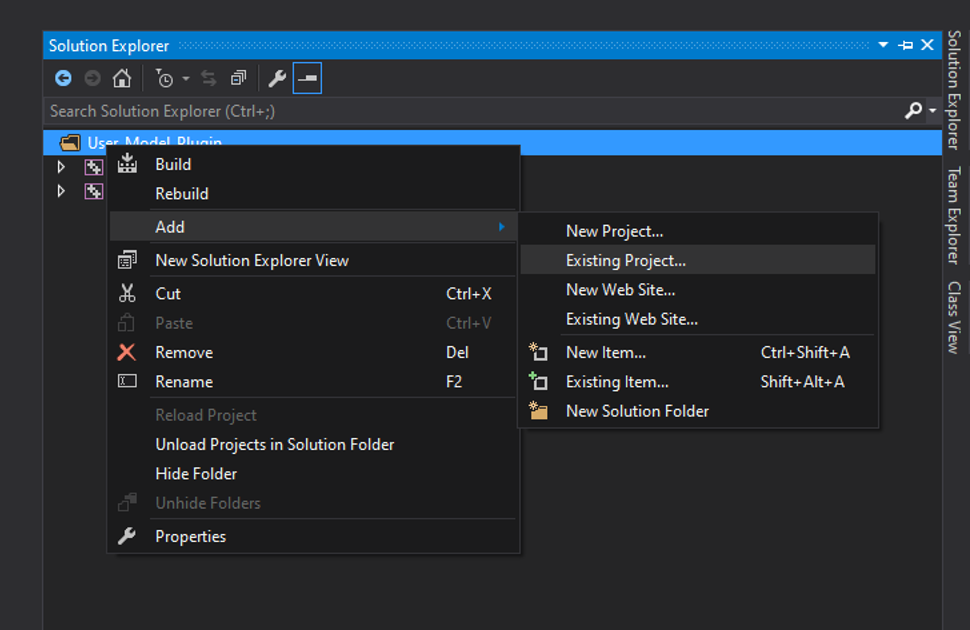The image size is (970, 630).
Task: Choose New Item... in Add submenu
Action: pyautogui.click(x=698, y=353)
